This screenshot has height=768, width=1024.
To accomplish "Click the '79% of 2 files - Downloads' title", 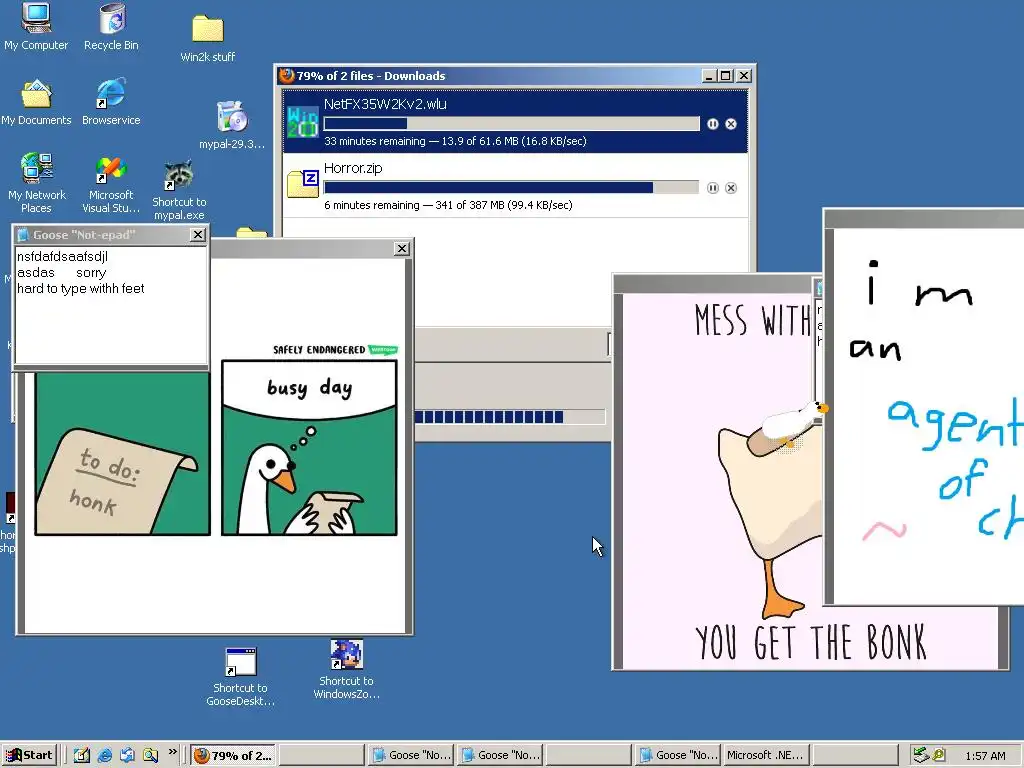I will coord(371,76).
